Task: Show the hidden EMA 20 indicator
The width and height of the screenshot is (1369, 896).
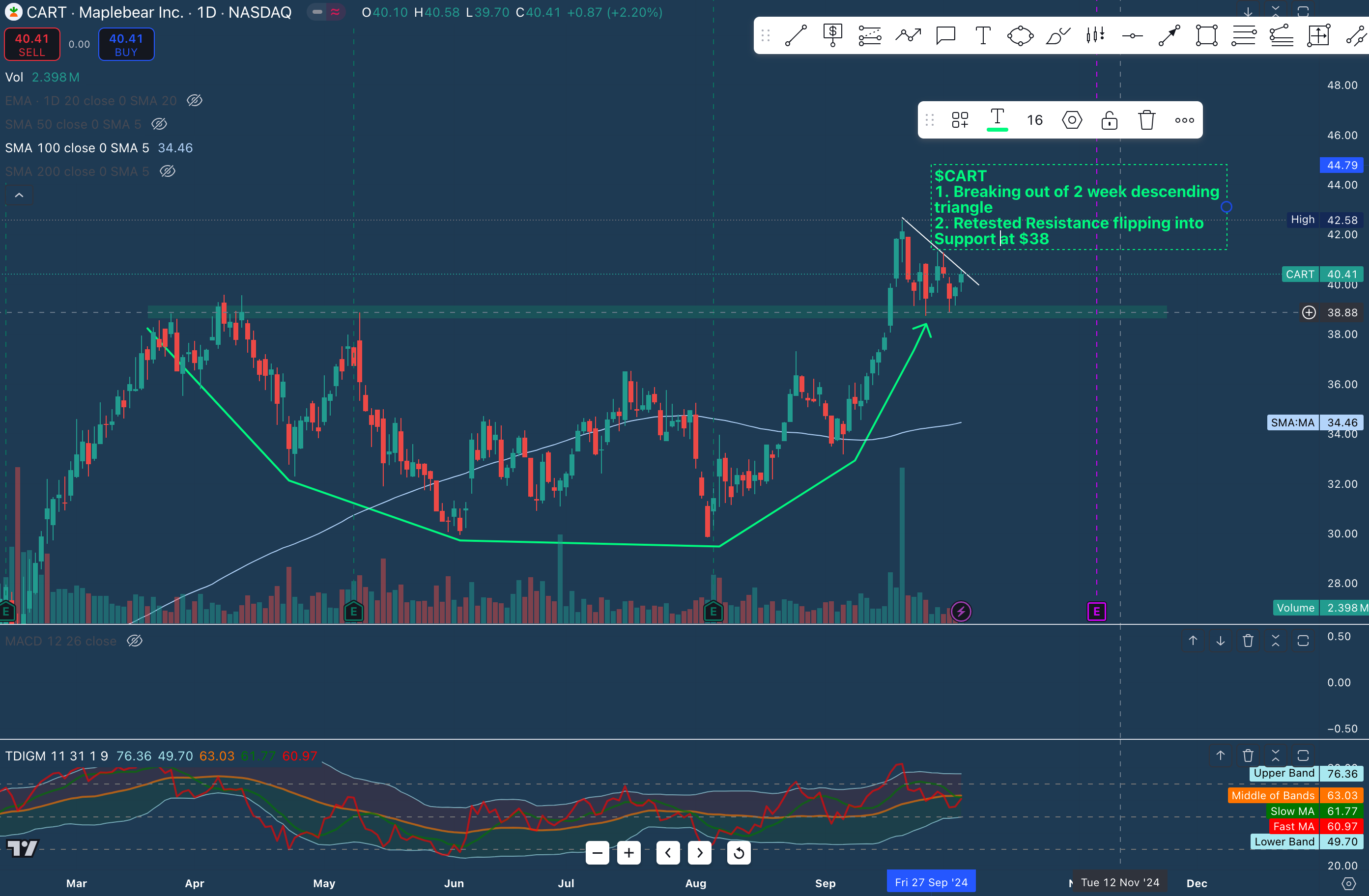Action: 195,101
